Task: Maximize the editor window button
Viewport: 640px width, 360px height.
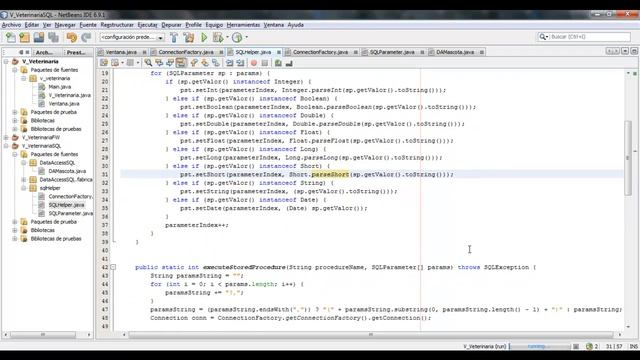Action: pos(634,51)
